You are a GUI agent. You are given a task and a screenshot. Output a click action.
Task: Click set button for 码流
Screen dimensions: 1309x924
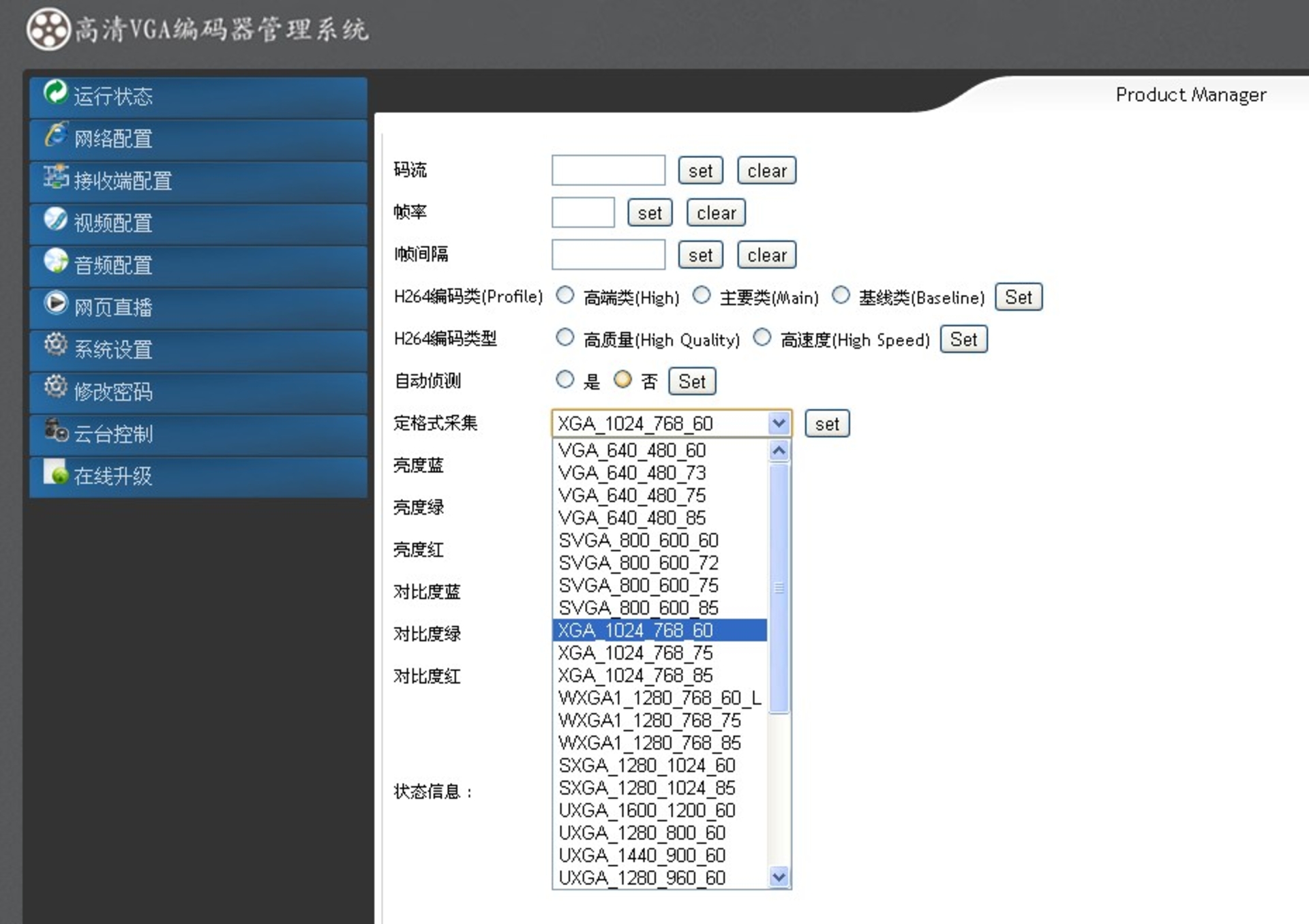click(700, 170)
